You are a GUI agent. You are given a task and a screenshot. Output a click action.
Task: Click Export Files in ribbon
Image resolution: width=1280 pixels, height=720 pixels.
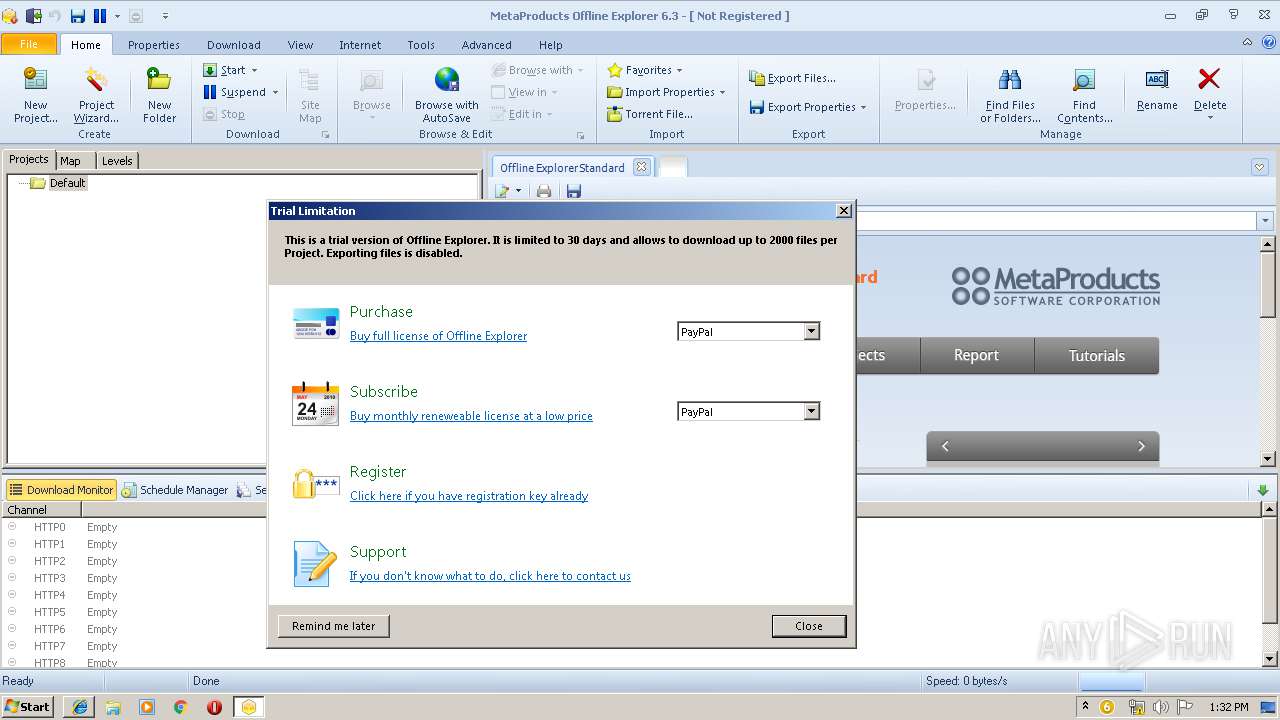[x=792, y=78]
